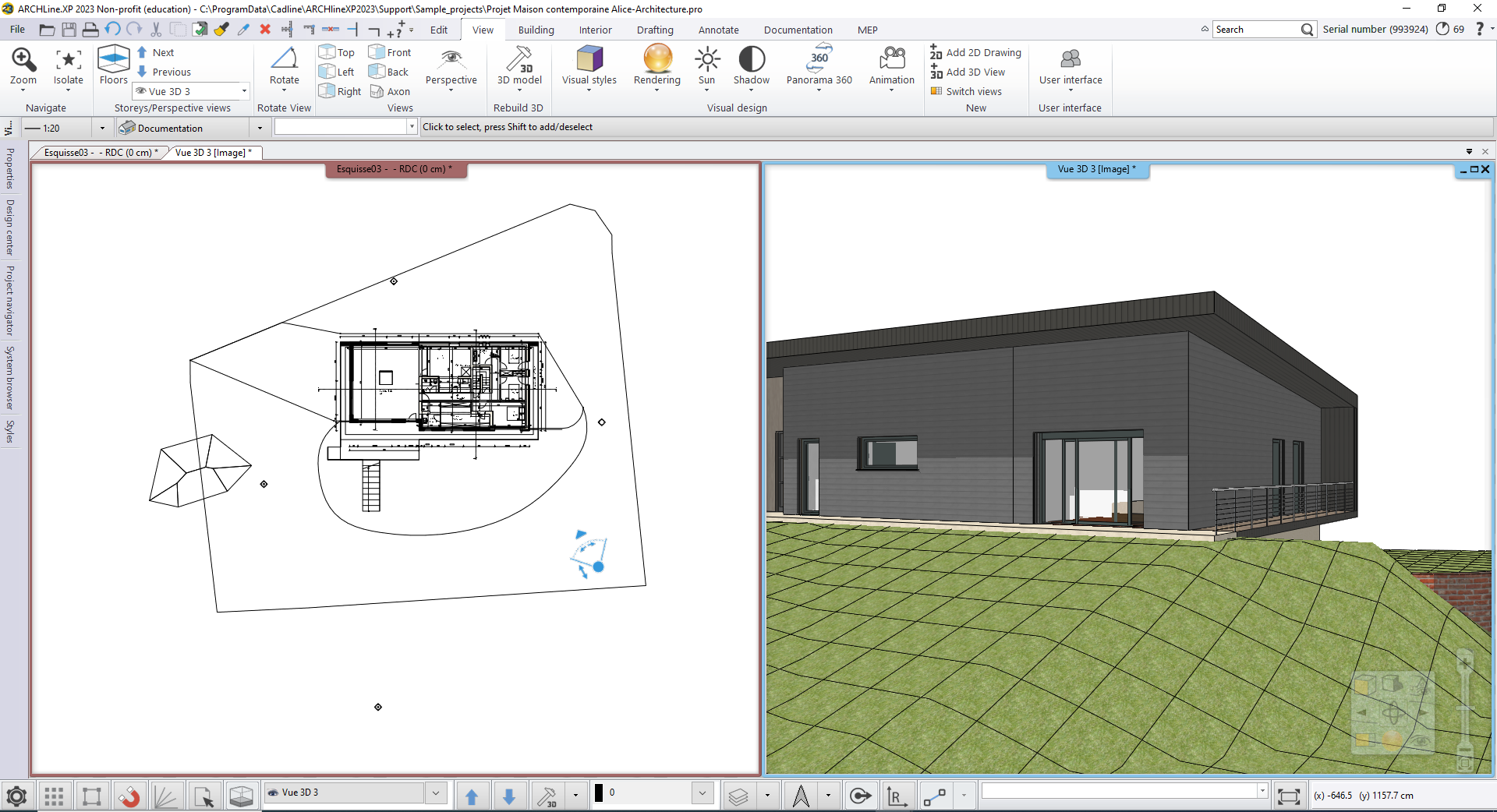Open the 1:20 scale dropdown
The width and height of the screenshot is (1497, 812).
[102, 129]
